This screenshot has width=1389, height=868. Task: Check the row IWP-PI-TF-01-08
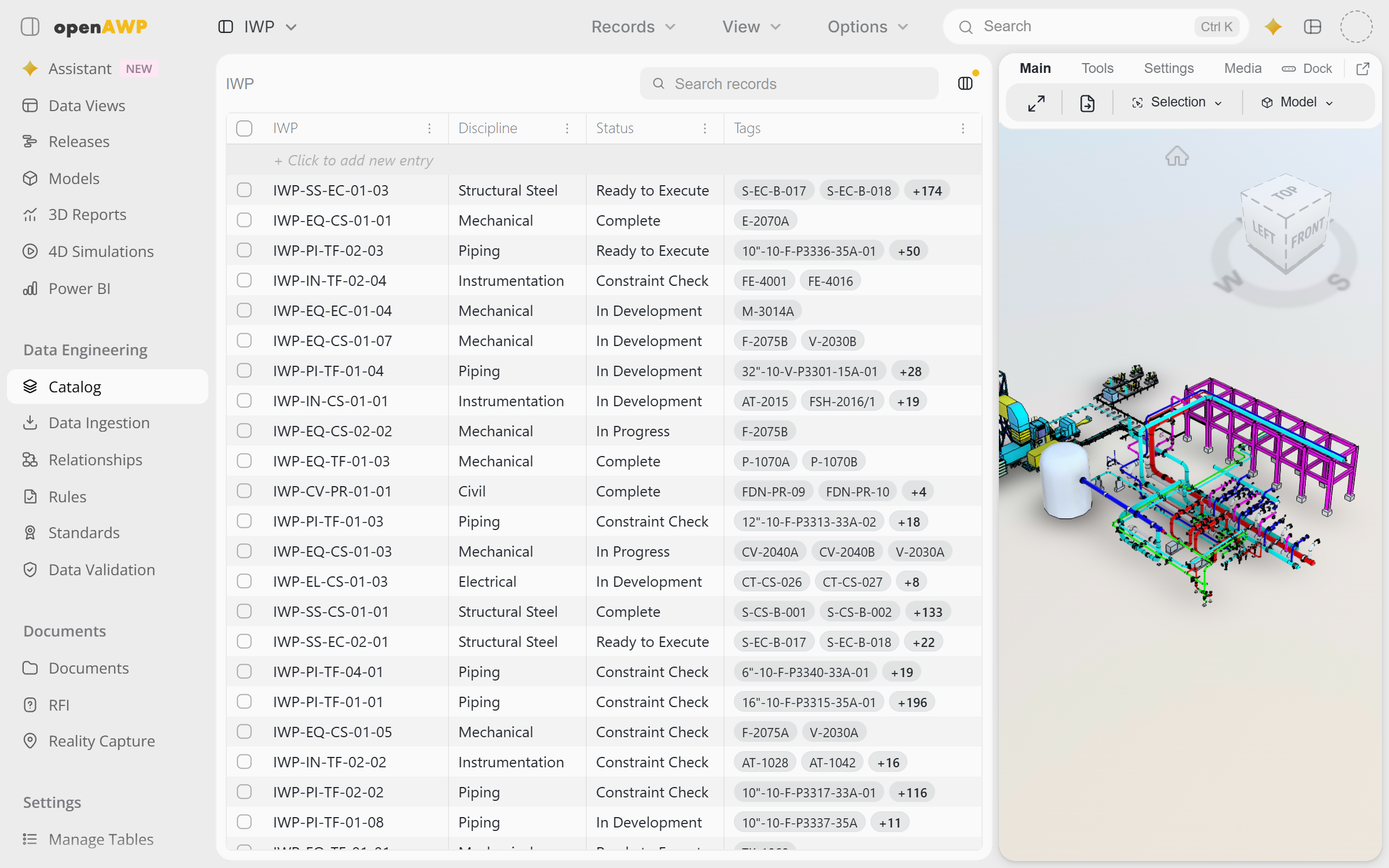tap(244, 822)
